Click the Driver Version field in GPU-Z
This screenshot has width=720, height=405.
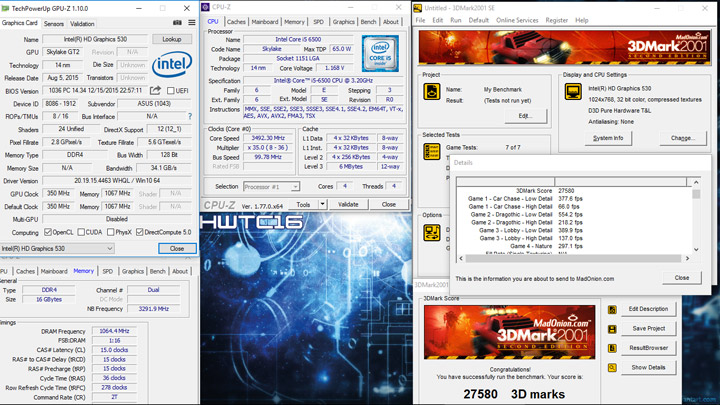point(117,181)
